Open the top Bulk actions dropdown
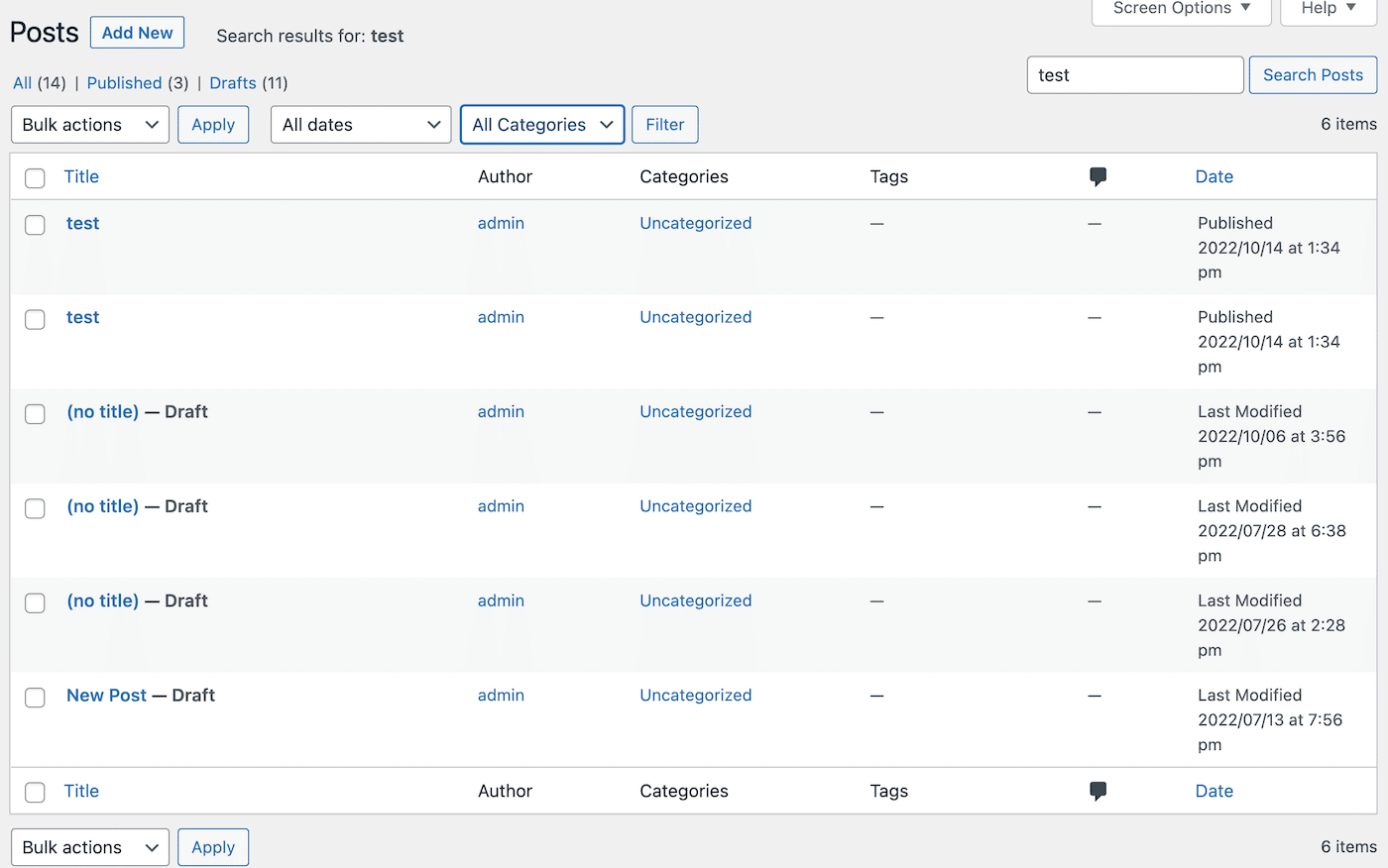Screen dimensions: 1388x868 (90, 125)
